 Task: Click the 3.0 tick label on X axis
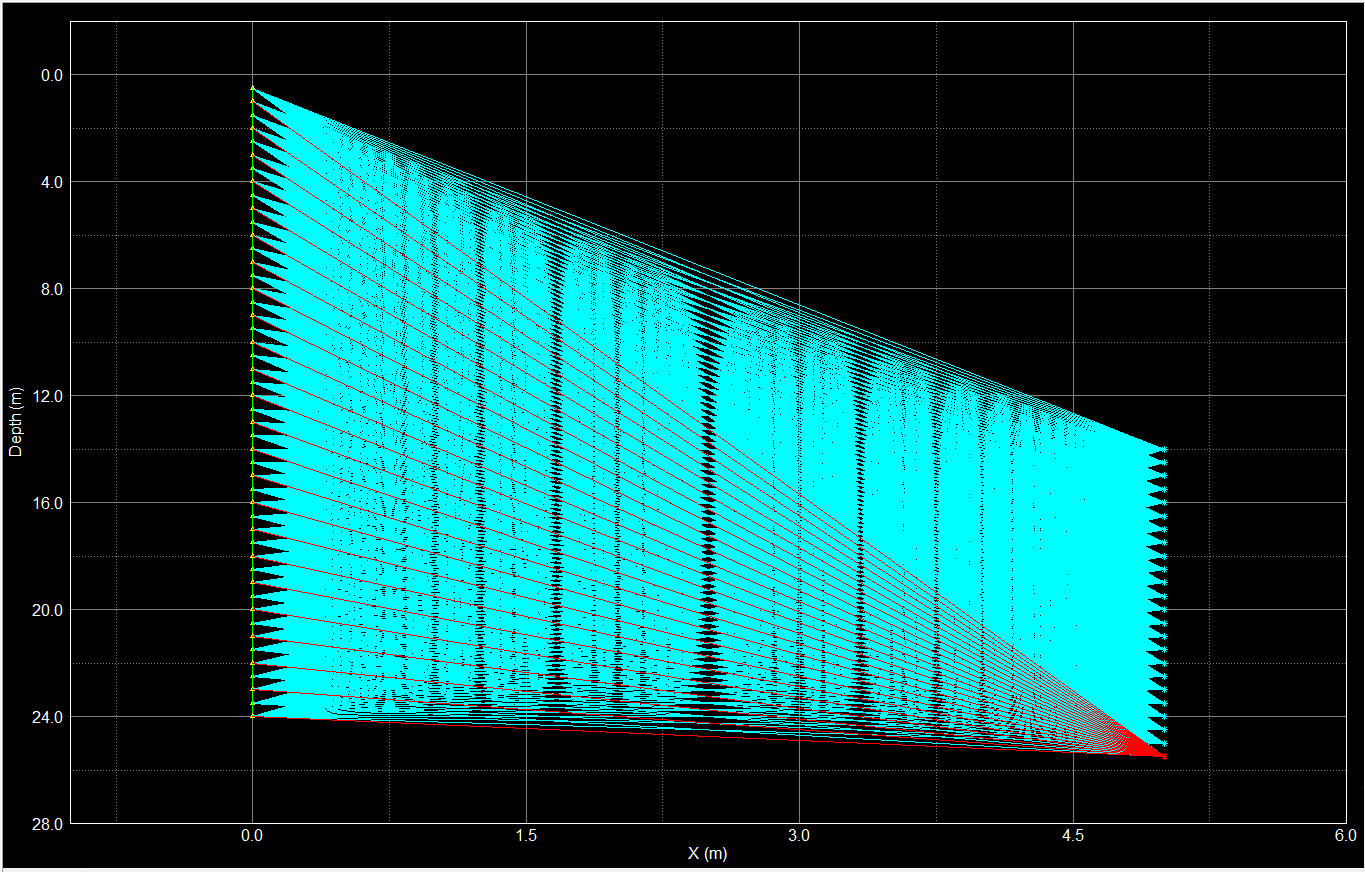799,834
